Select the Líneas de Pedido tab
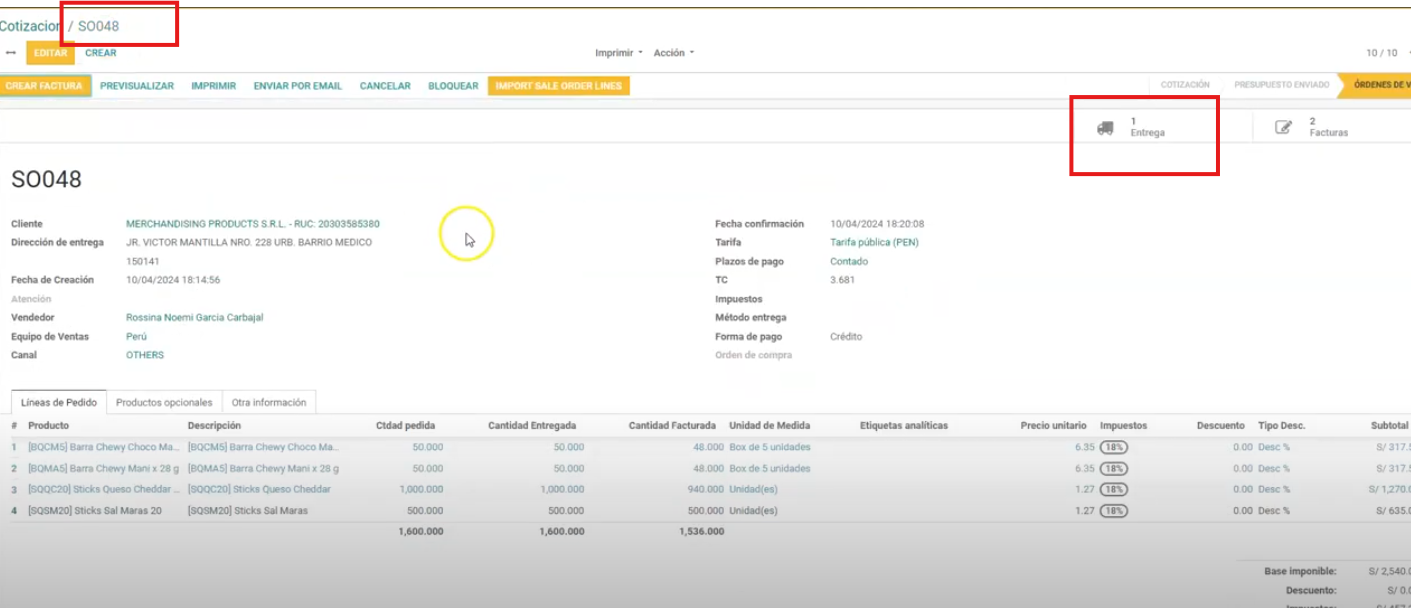Viewport: 1411px width, 608px height. tap(59, 402)
